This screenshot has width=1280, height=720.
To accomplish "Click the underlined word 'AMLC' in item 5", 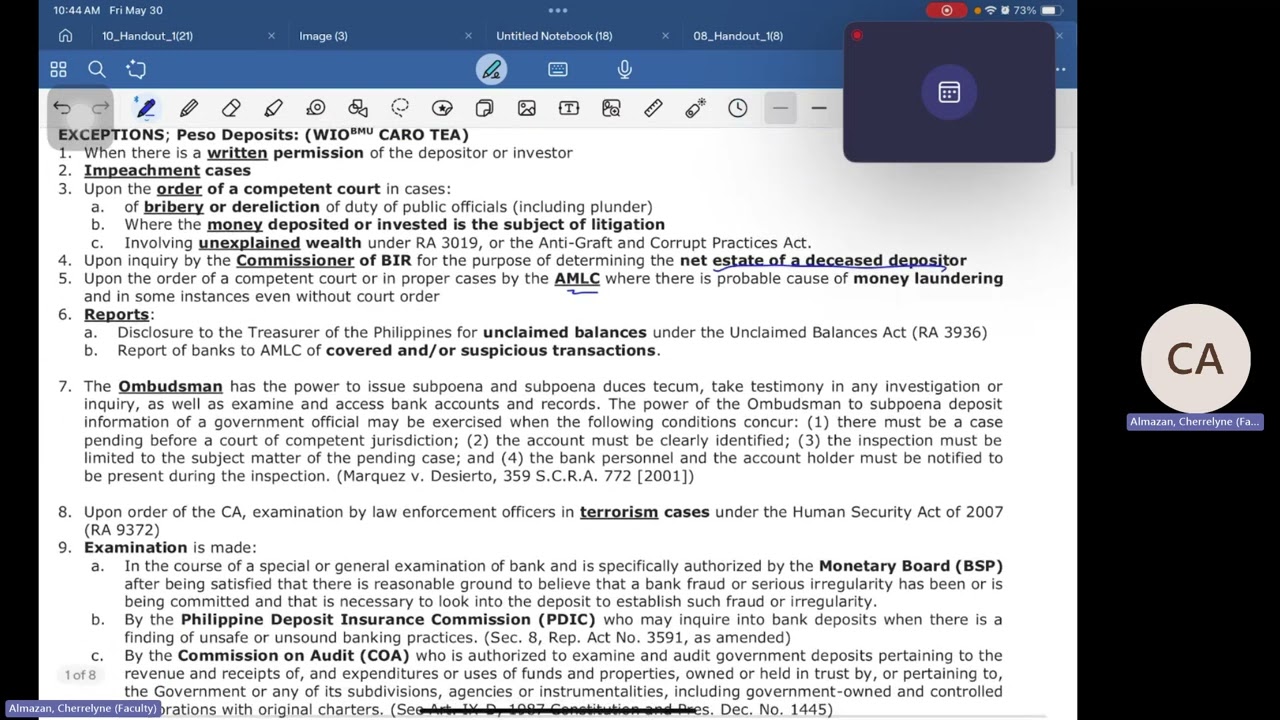I will click(x=577, y=278).
